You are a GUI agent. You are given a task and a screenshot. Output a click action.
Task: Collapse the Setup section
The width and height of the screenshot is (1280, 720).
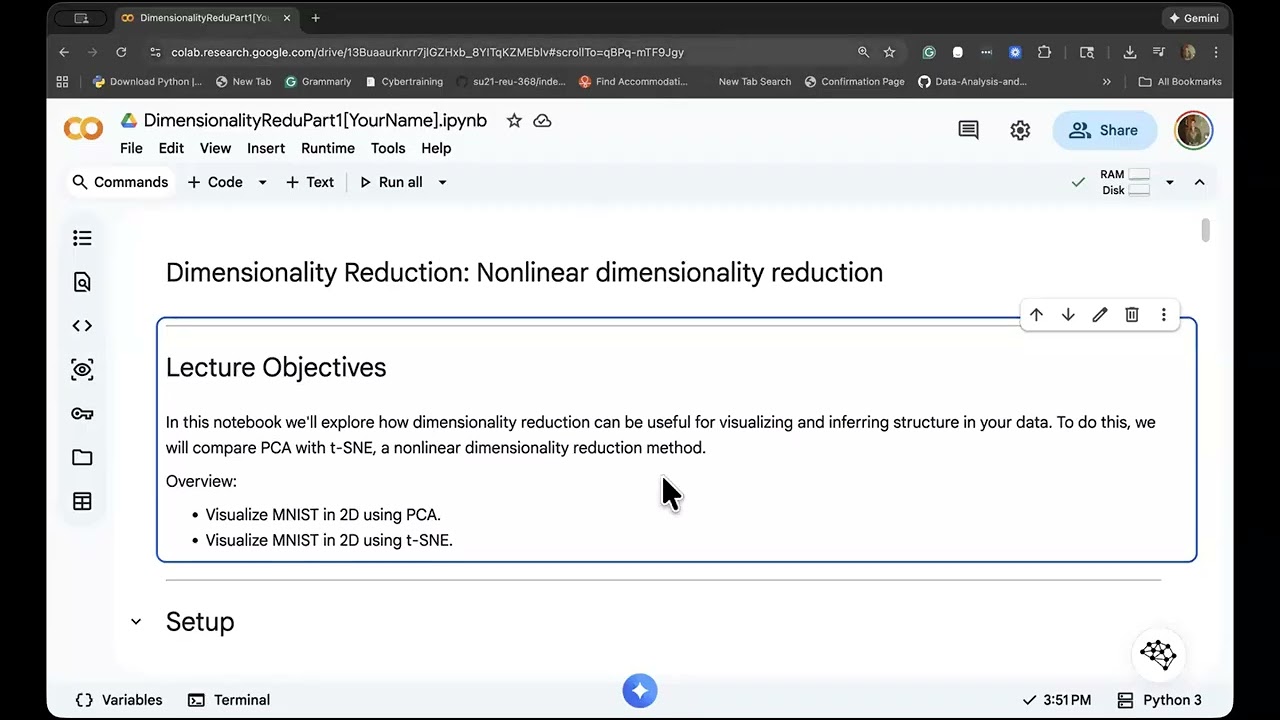(x=136, y=622)
